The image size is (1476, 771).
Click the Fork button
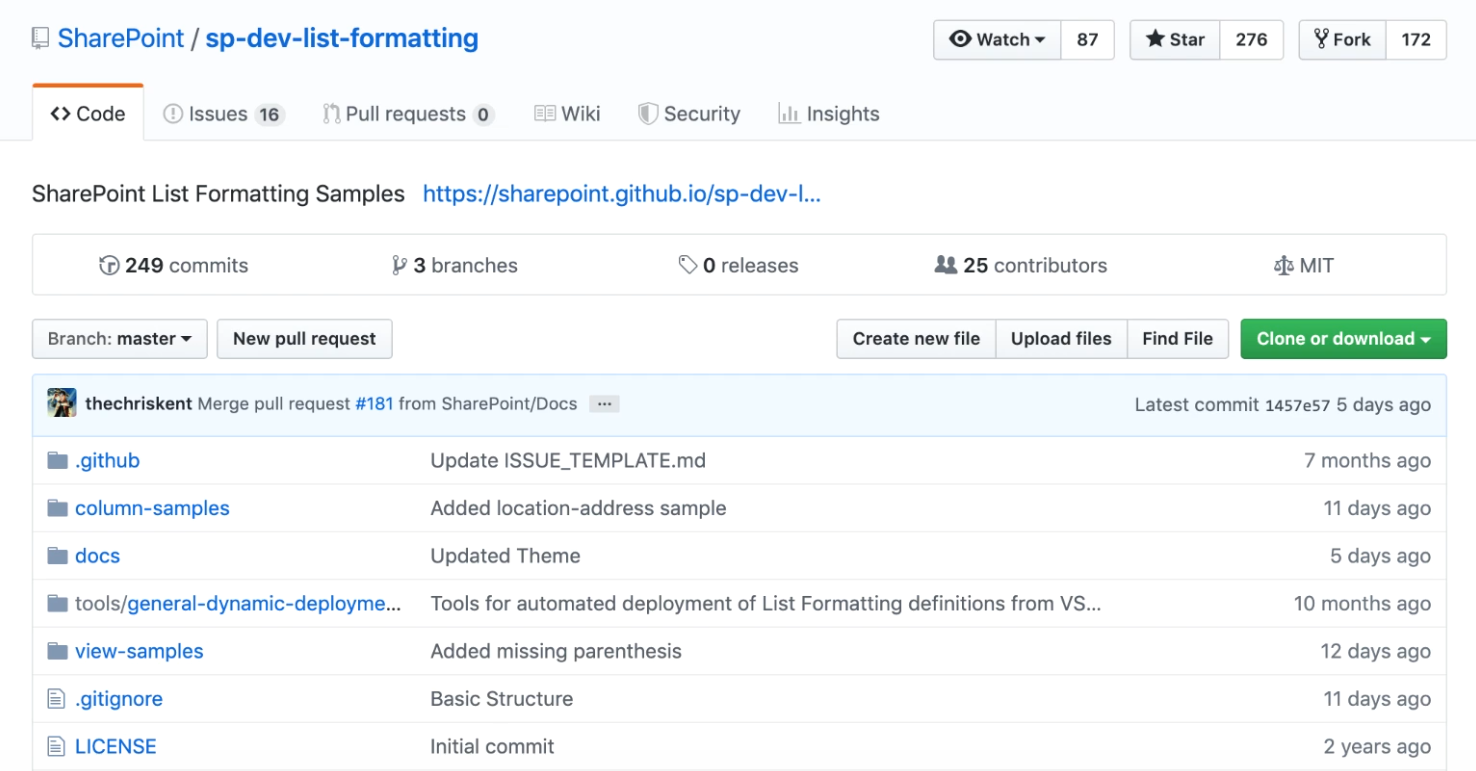coord(1342,40)
